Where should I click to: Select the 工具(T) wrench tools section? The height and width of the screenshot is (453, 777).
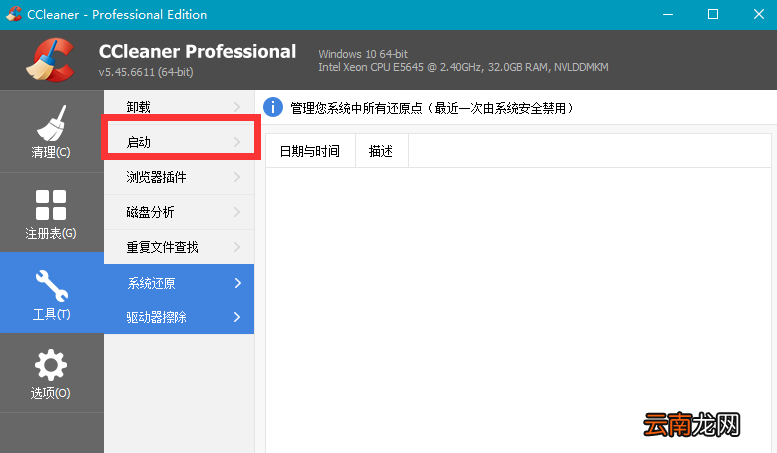pos(51,293)
